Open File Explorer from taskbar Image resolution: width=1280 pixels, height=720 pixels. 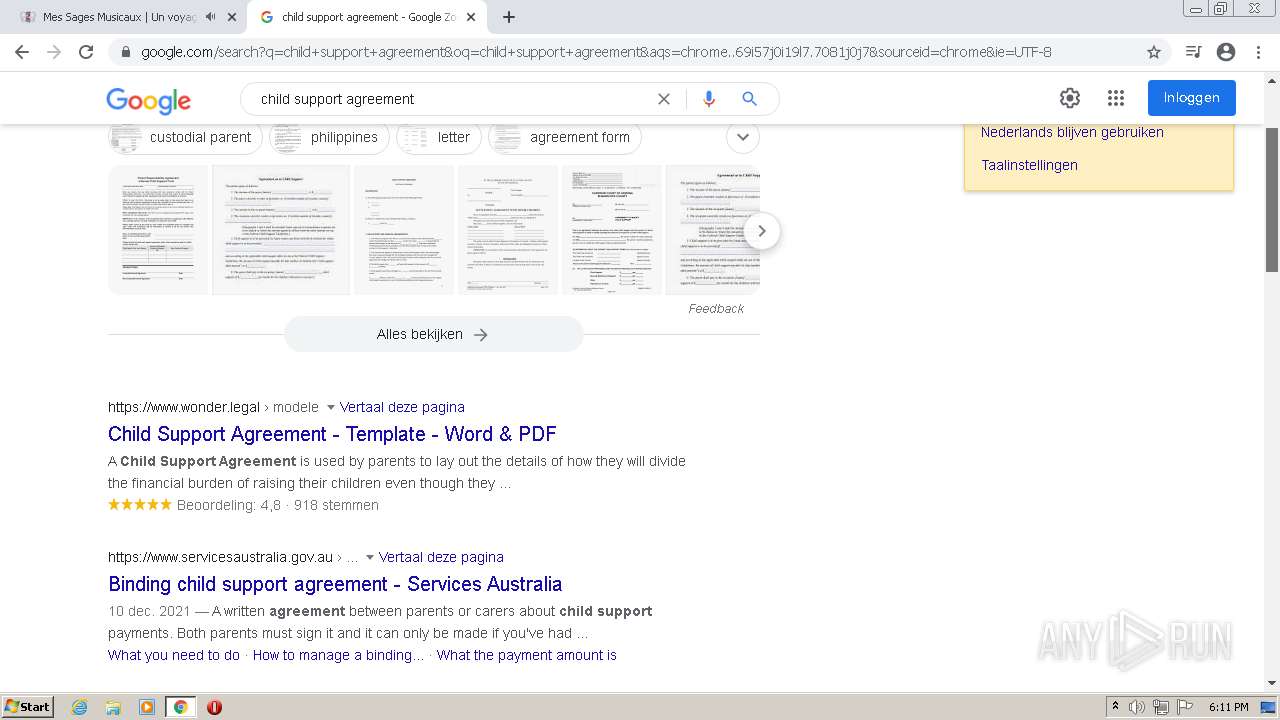tap(113, 707)
